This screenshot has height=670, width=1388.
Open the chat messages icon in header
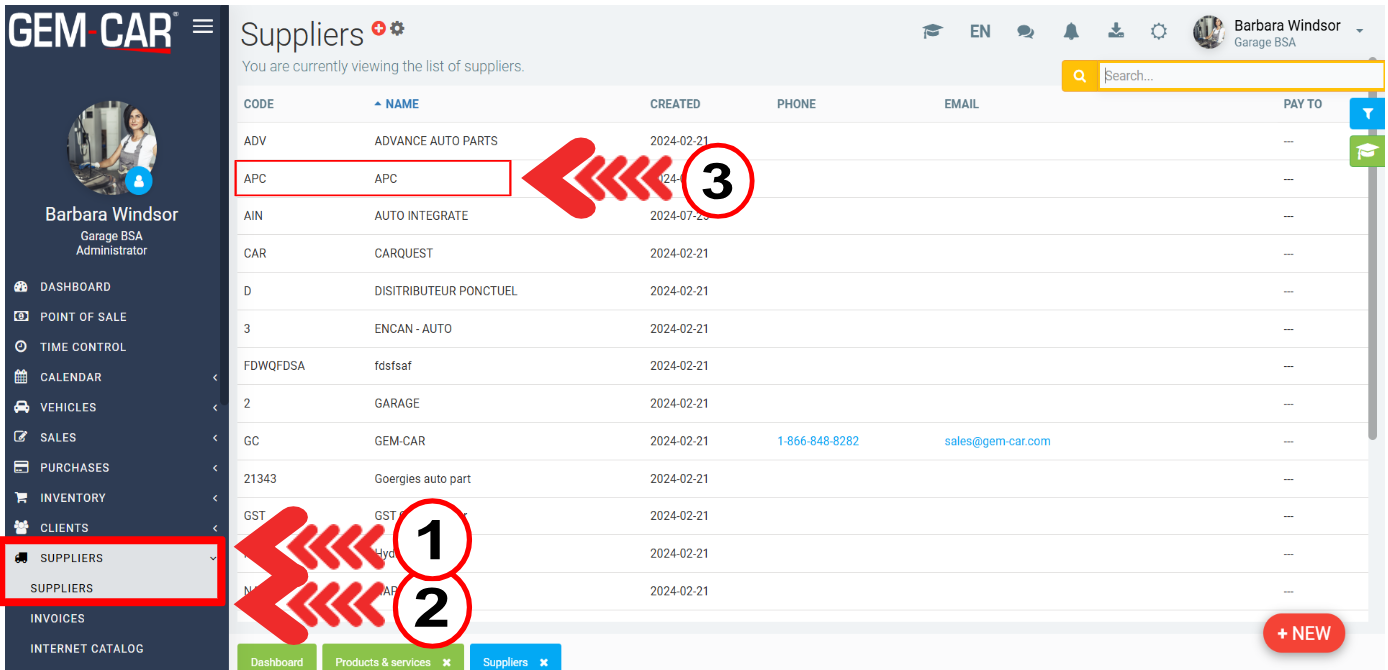pos(1025,32)
